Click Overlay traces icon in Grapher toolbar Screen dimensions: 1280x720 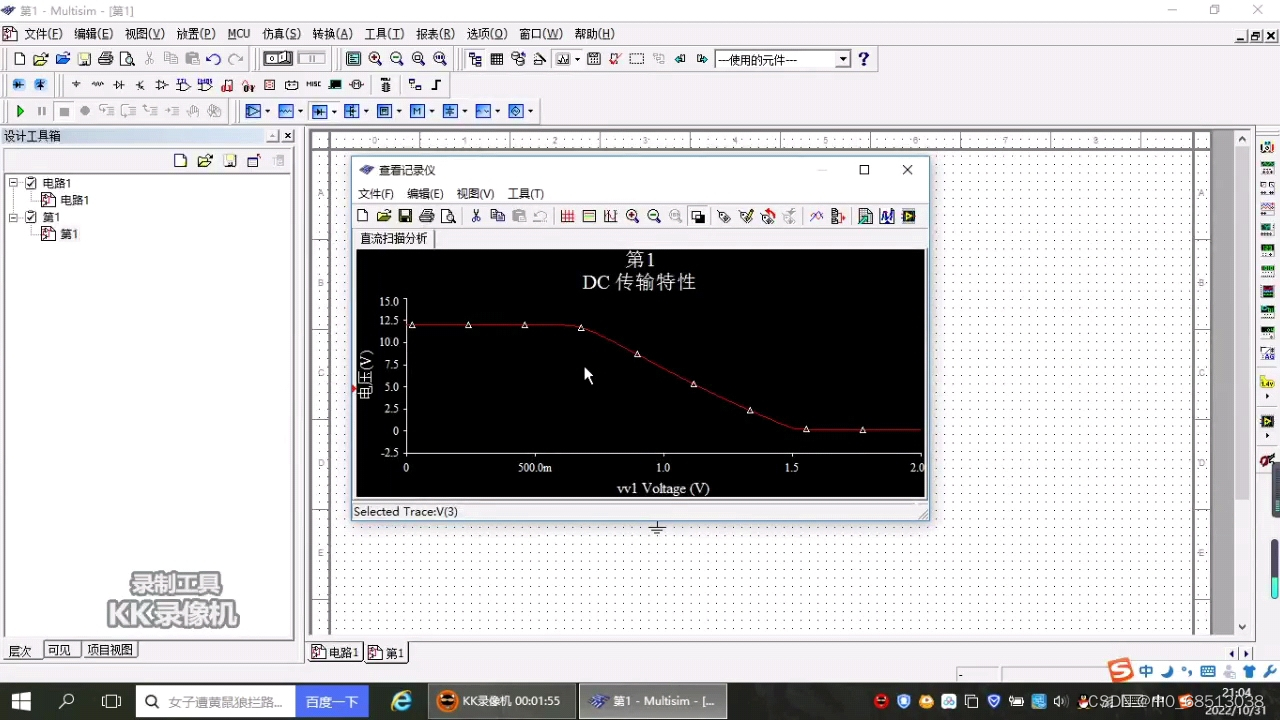(x=816, y=216)
